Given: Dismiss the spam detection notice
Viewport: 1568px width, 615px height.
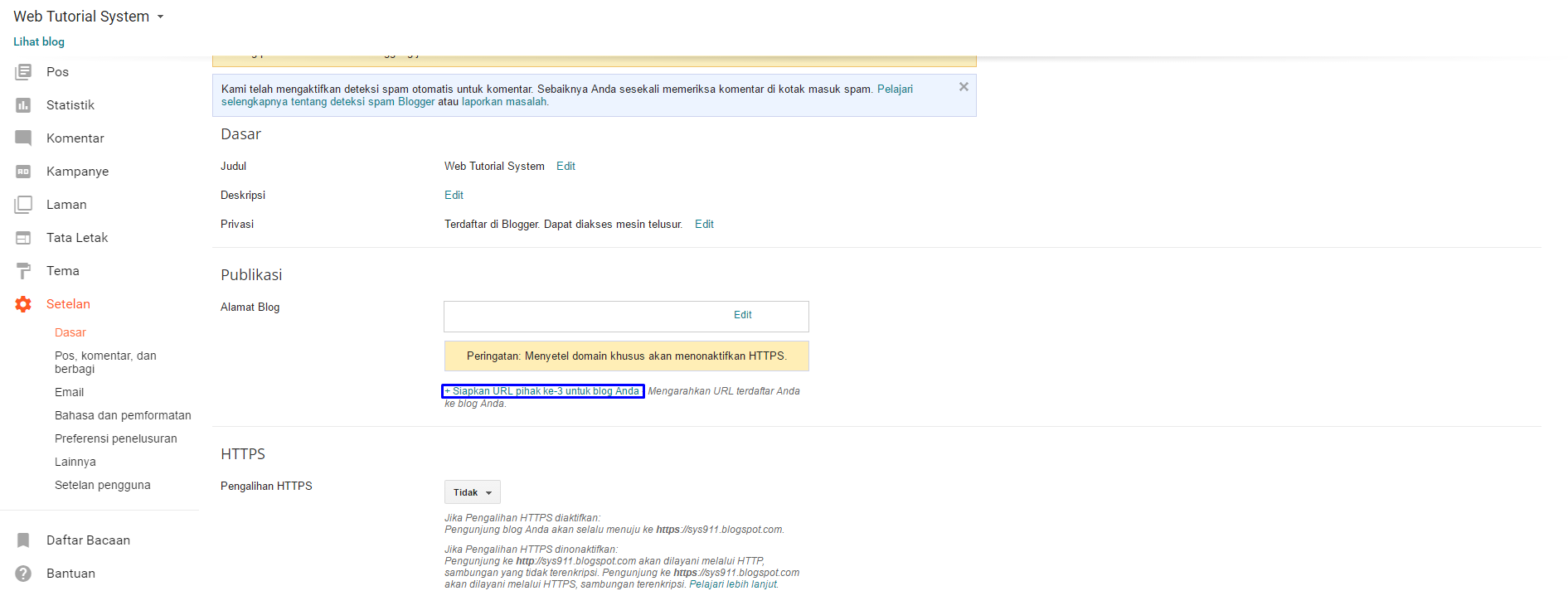Looking at the screenshot, I should click(964, 87).
